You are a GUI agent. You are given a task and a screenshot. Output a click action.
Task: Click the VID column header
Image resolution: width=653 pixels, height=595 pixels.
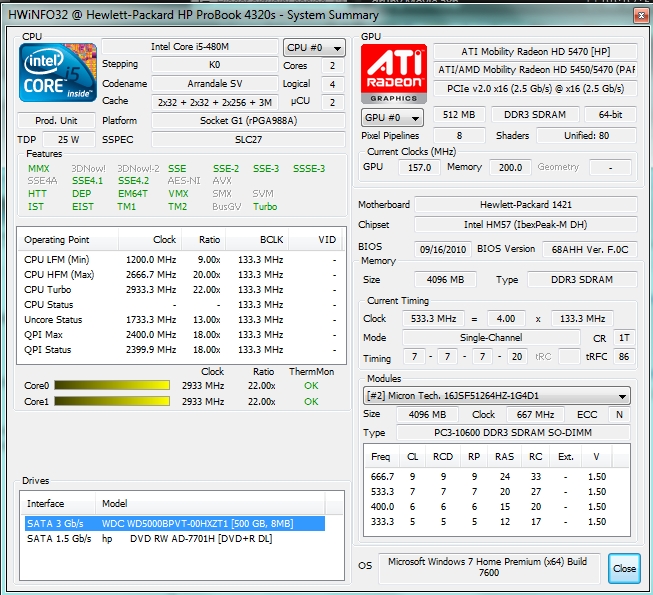317,240
